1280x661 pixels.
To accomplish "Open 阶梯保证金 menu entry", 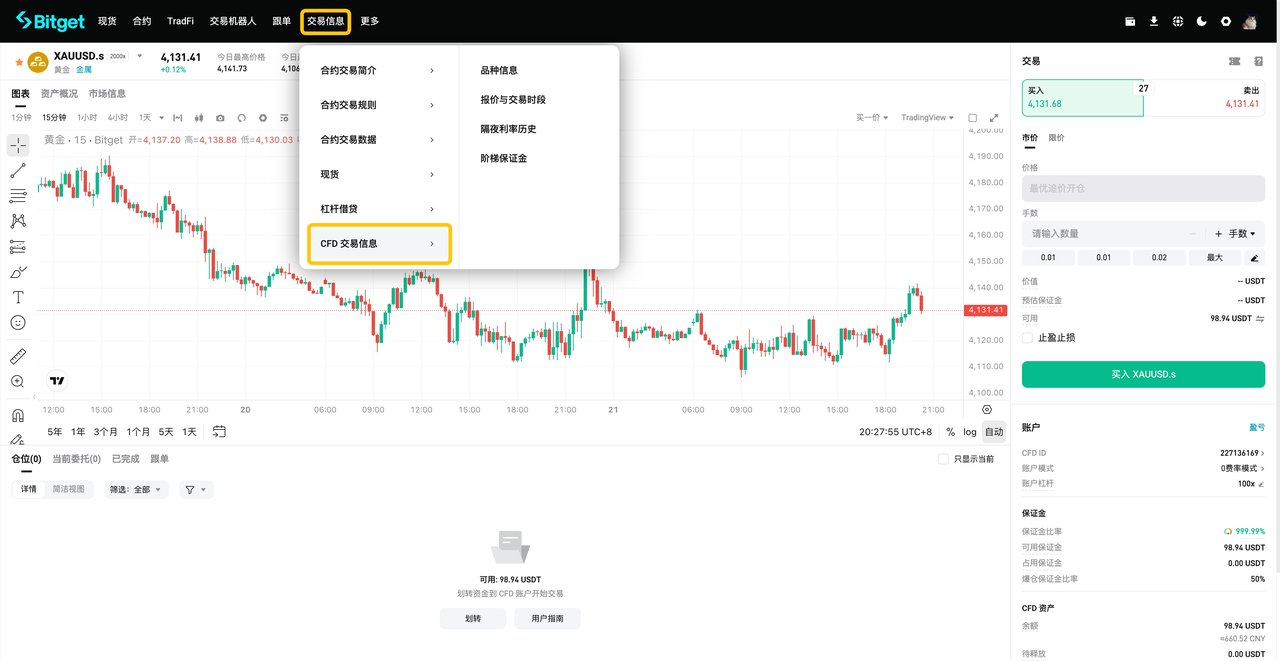I will point(503,158).
